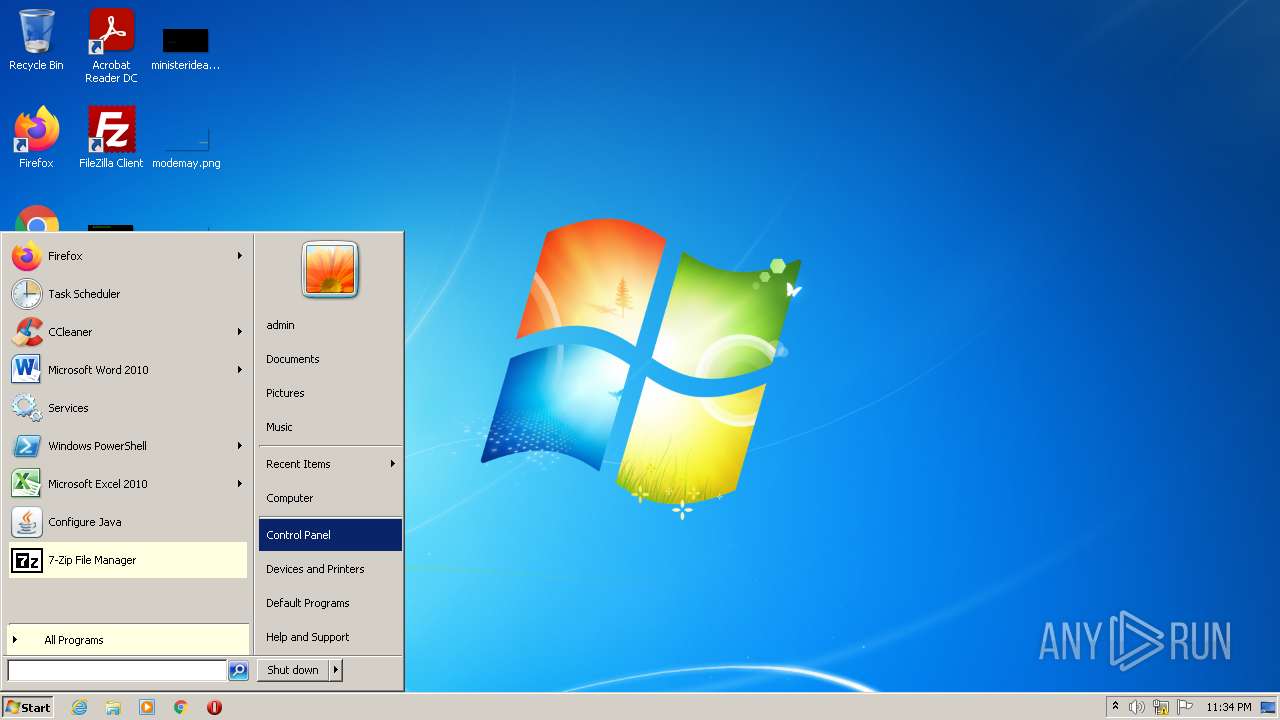The width and height of the screenshot is (1280, 720).
Task: Expand Windows PowerShell jump list arrow
Action: (240, 446)
